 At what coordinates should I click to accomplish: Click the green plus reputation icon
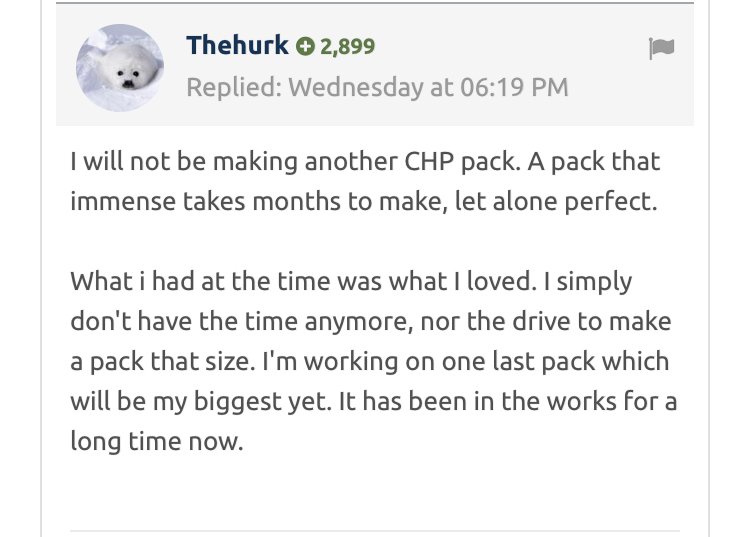(305, 46)
